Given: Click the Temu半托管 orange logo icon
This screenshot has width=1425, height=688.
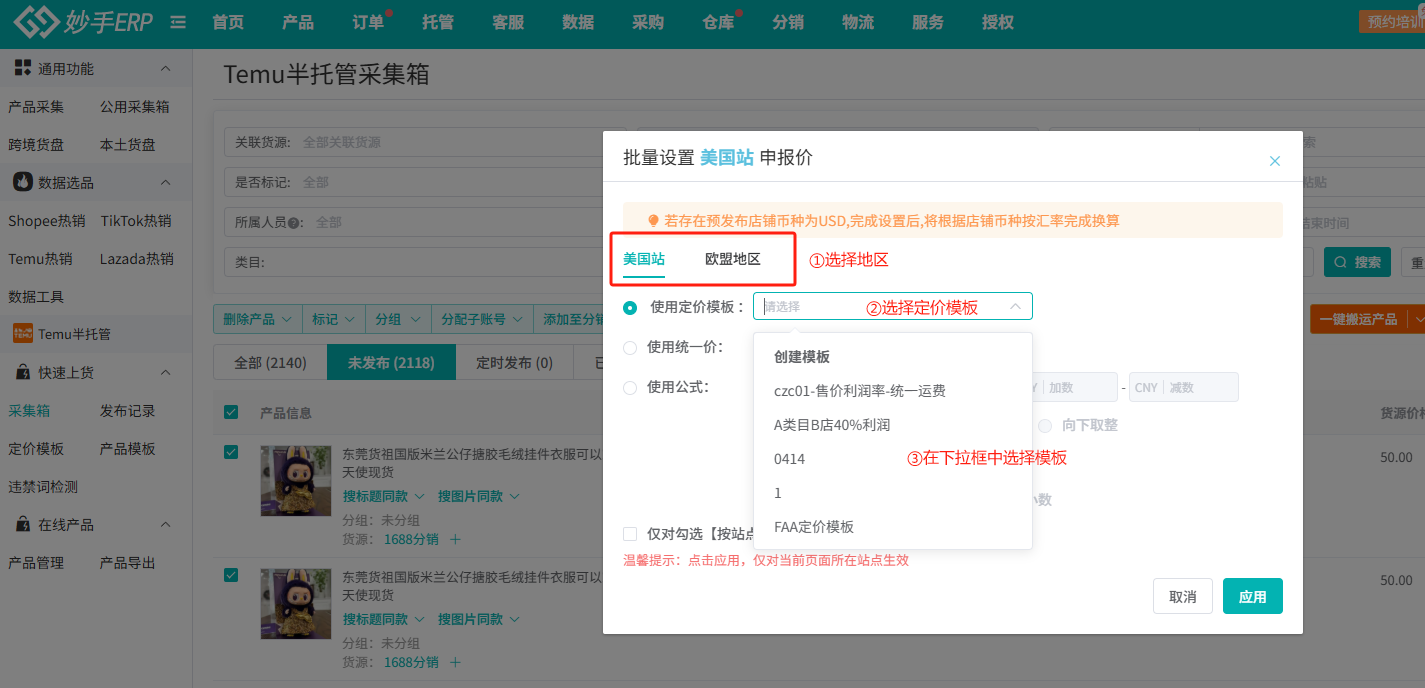Looking at the screenshot, I should (x=22, y=334).
